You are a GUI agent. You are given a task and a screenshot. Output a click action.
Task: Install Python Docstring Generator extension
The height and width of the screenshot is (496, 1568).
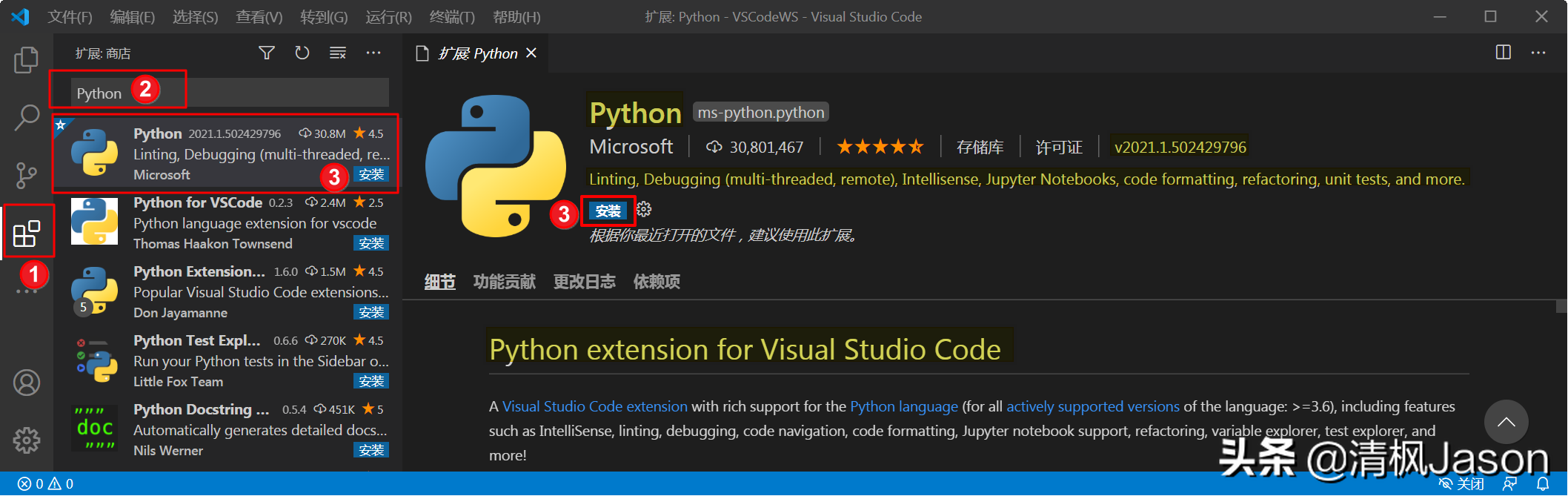point(371,450)
